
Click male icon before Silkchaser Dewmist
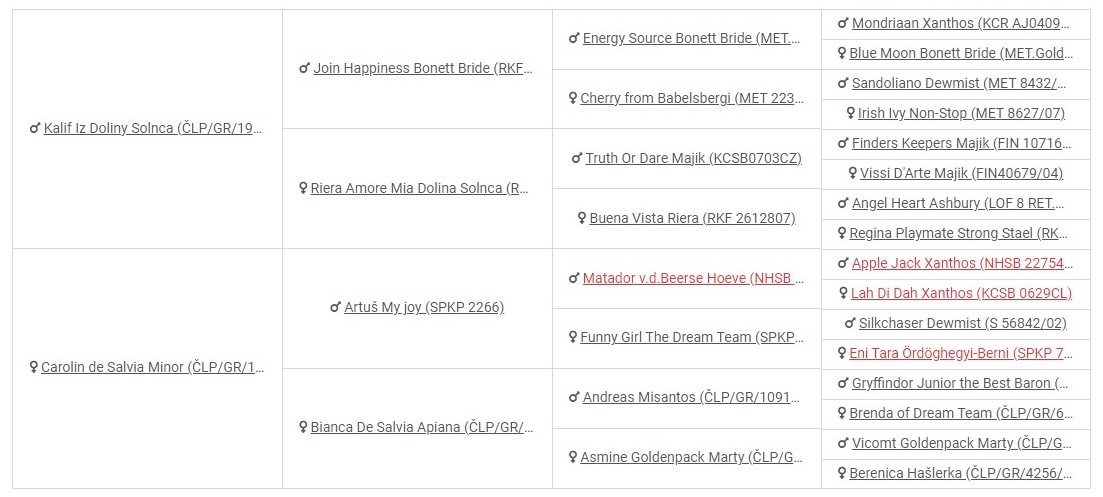850,323
